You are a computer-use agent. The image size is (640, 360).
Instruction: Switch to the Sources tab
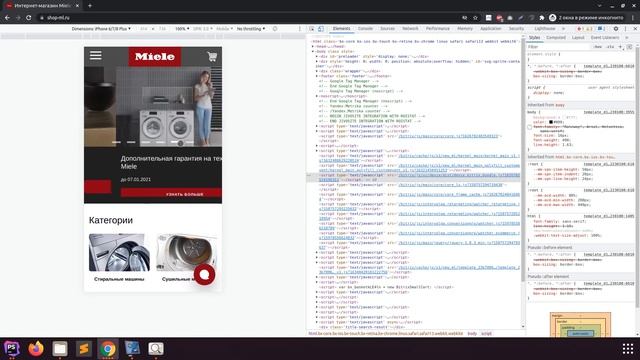[x=387, y=29]
